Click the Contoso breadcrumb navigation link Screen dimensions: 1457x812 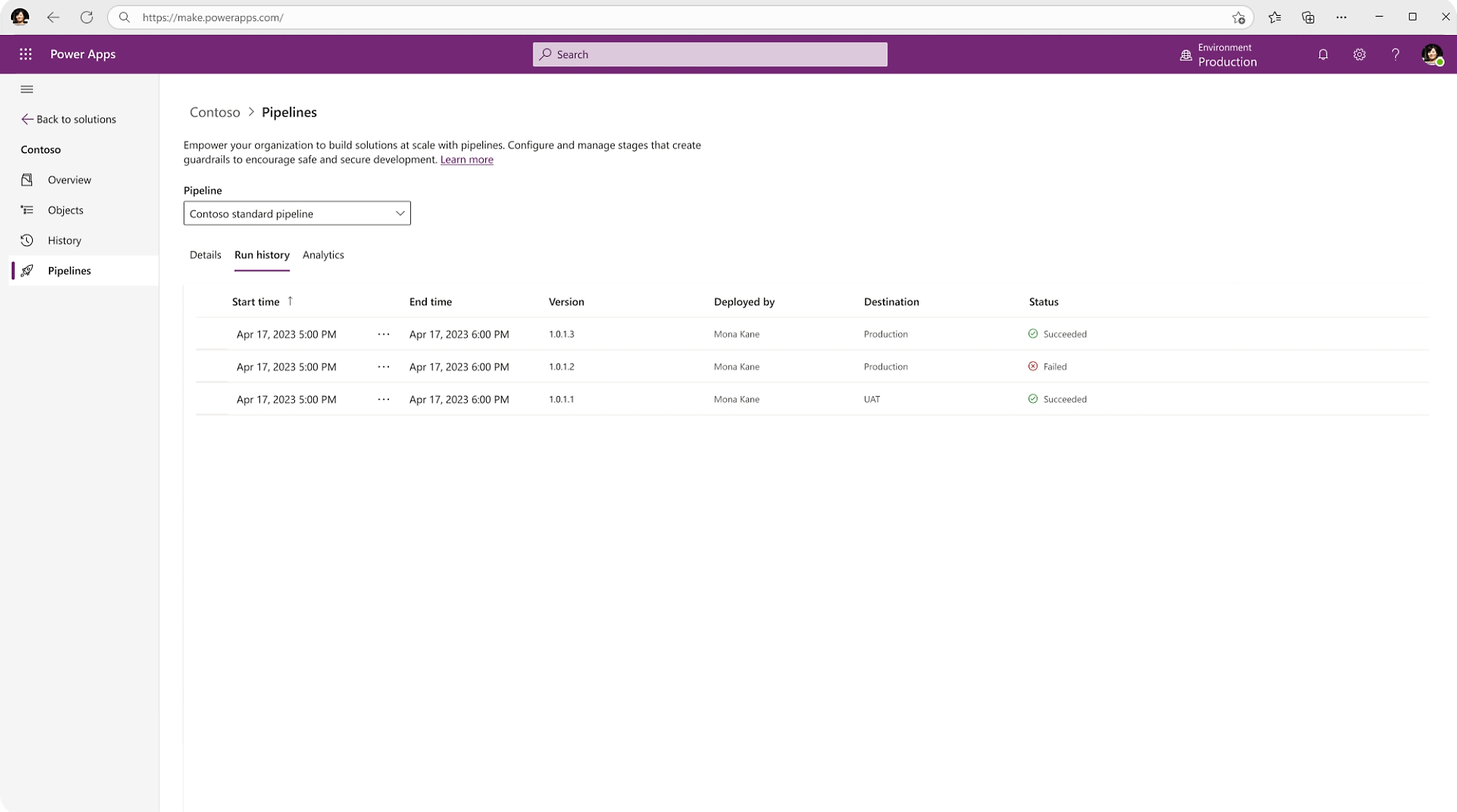[215, 112]
